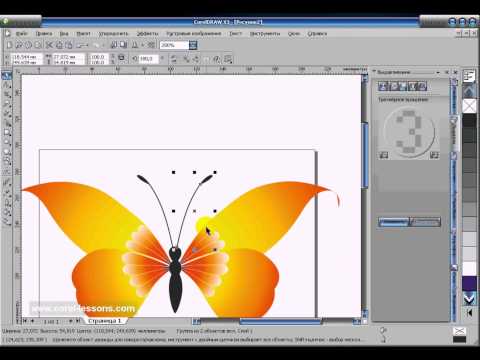480x360 pixels.
Task: Open the Fill tool flyout
Action: (x=6, y=212)
